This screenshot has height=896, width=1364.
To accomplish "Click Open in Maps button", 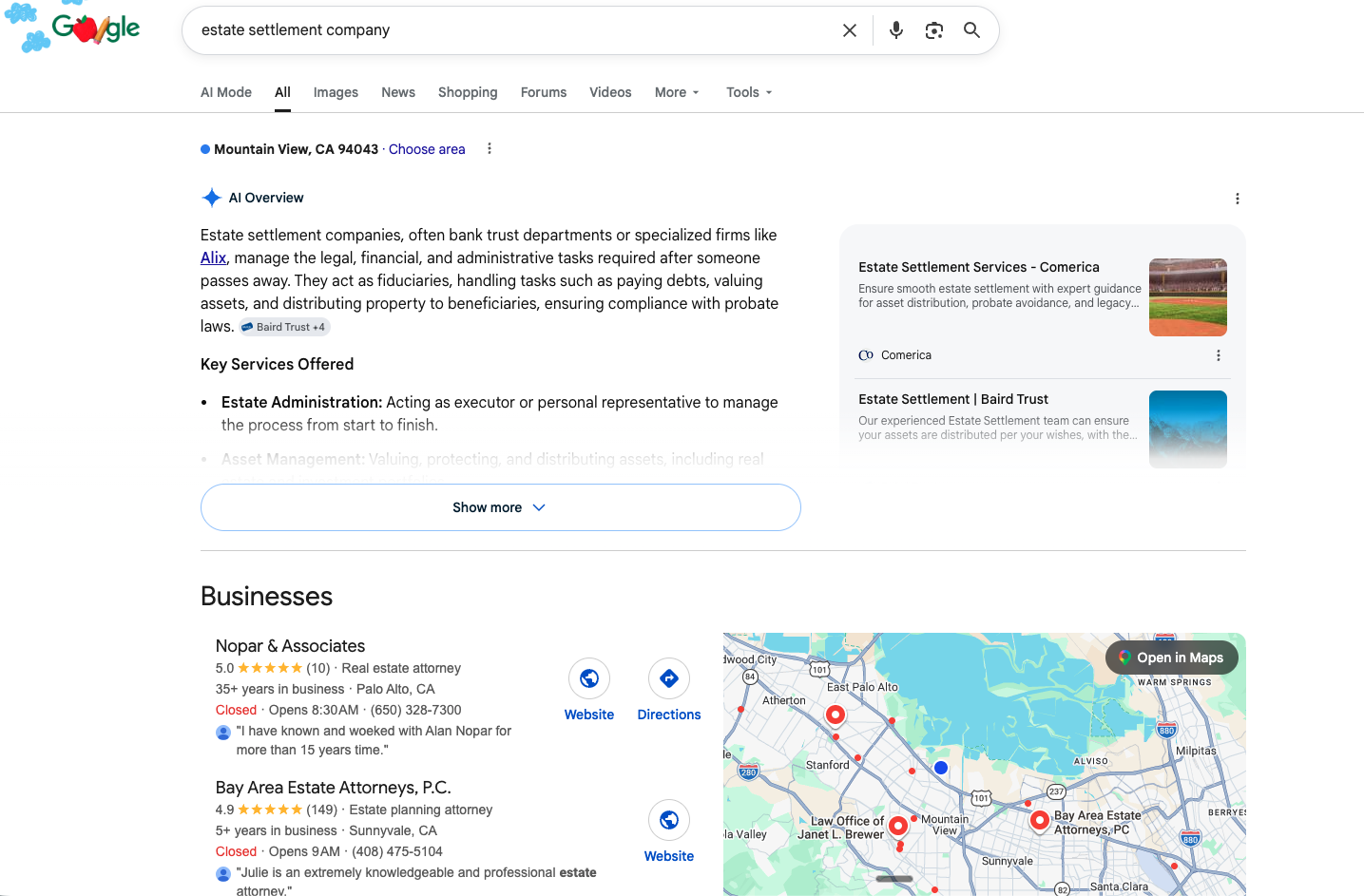I will [1172, 658].
